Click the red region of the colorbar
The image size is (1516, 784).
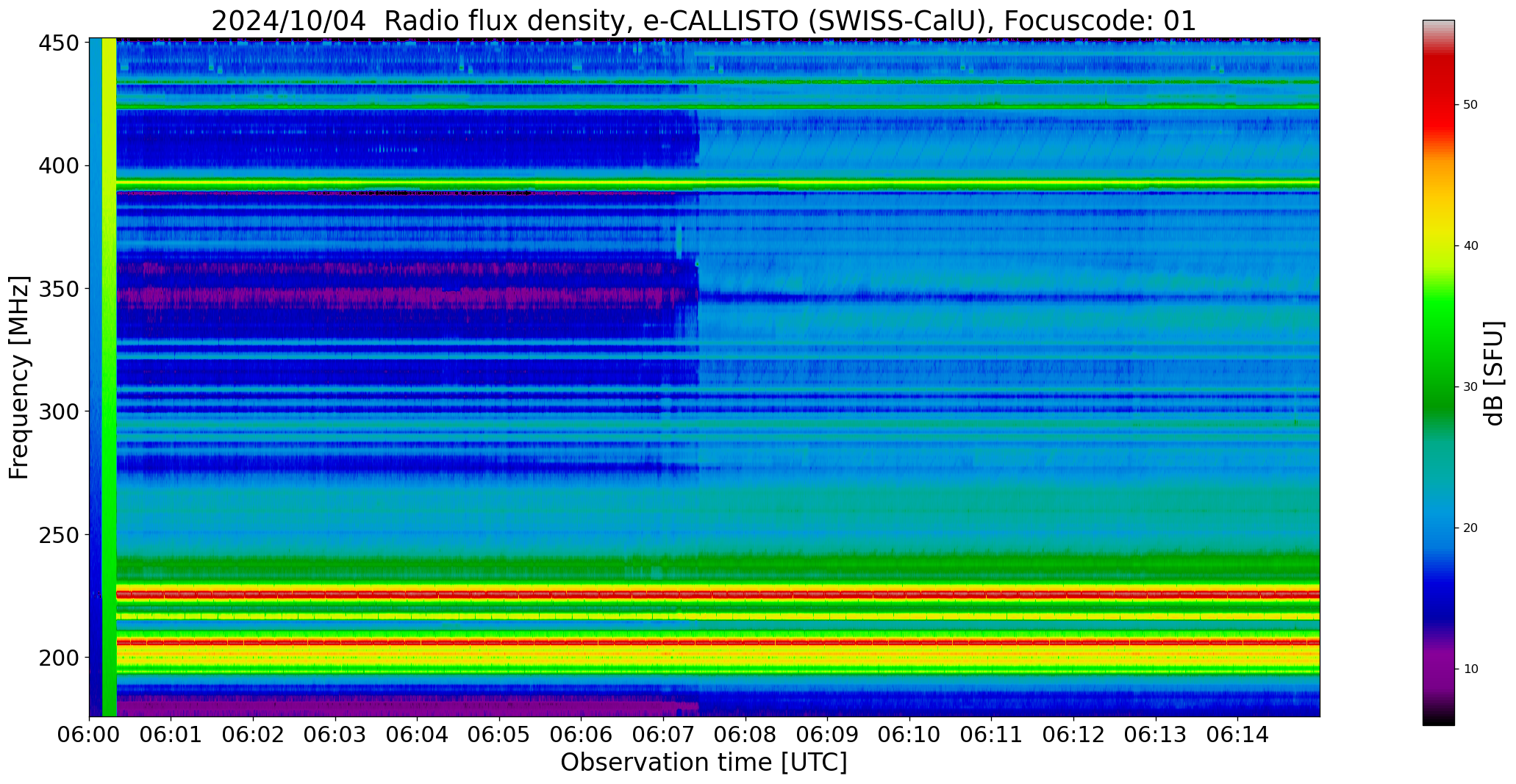(1438, 96)
